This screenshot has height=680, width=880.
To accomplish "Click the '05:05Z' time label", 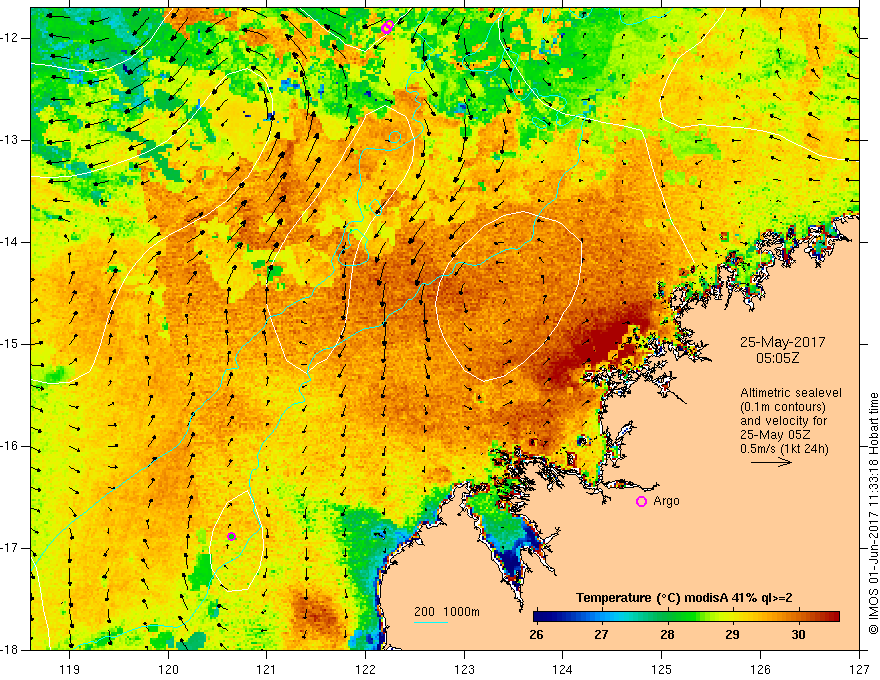I will pyautogui.click(x=777, y=357).
